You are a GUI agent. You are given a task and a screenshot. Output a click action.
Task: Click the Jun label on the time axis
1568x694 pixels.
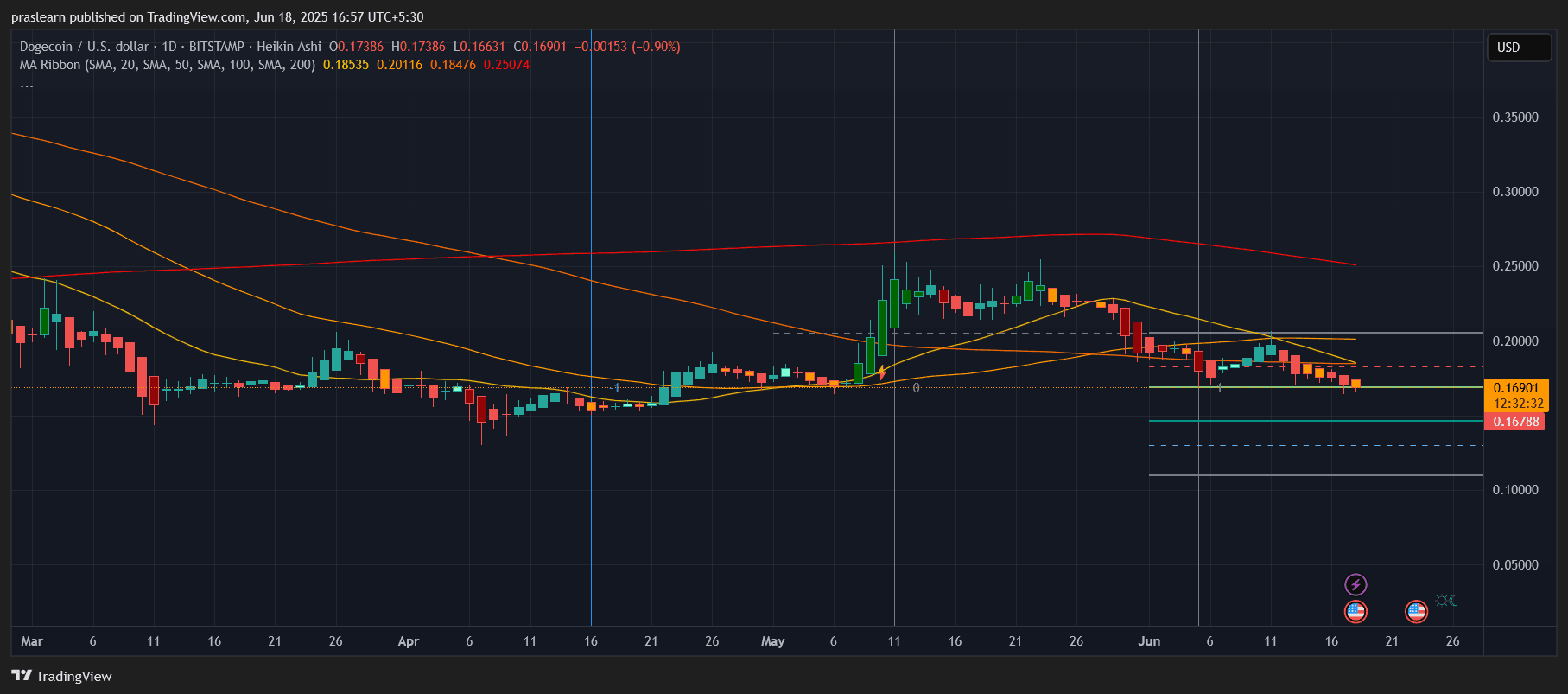point(1149,641)
